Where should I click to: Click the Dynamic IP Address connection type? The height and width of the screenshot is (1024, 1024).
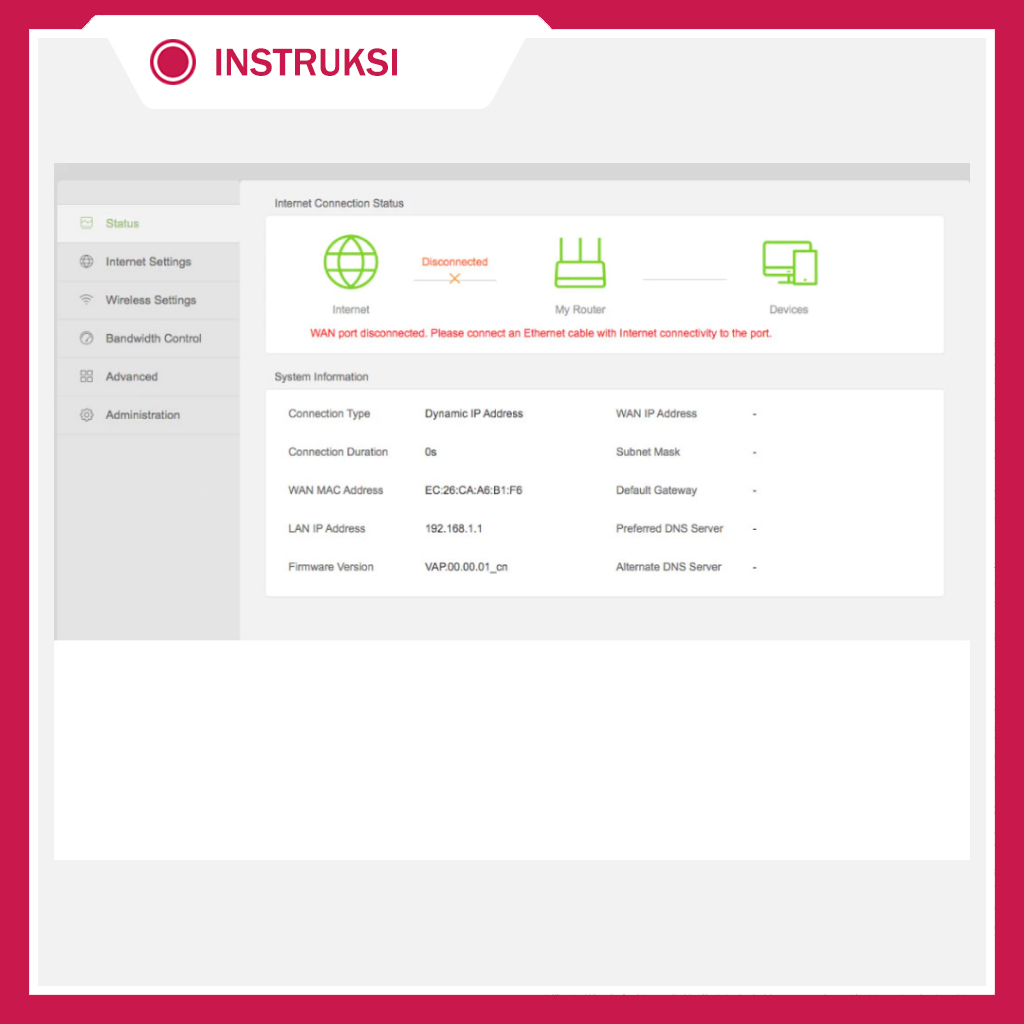pyautogui.click(x=473, y=414)
